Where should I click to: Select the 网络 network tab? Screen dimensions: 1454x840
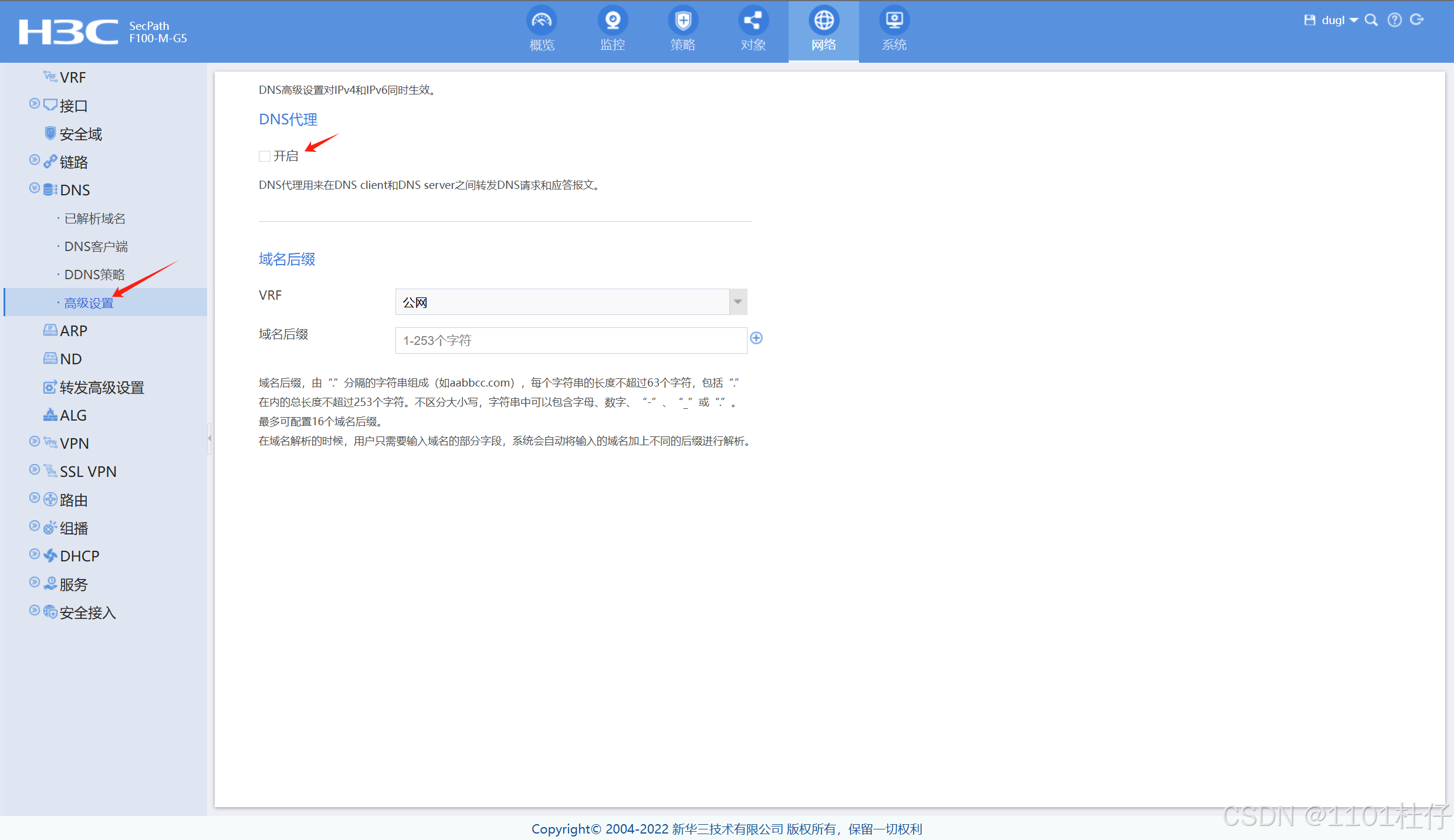click(x=824, y=29)
